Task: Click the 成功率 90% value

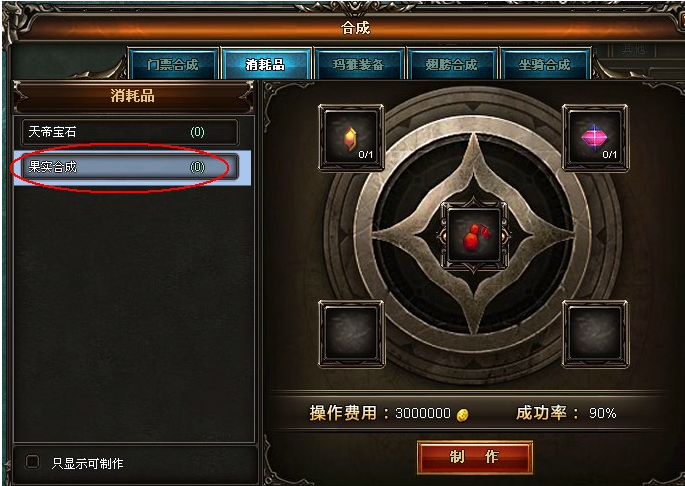Action: 602,413
